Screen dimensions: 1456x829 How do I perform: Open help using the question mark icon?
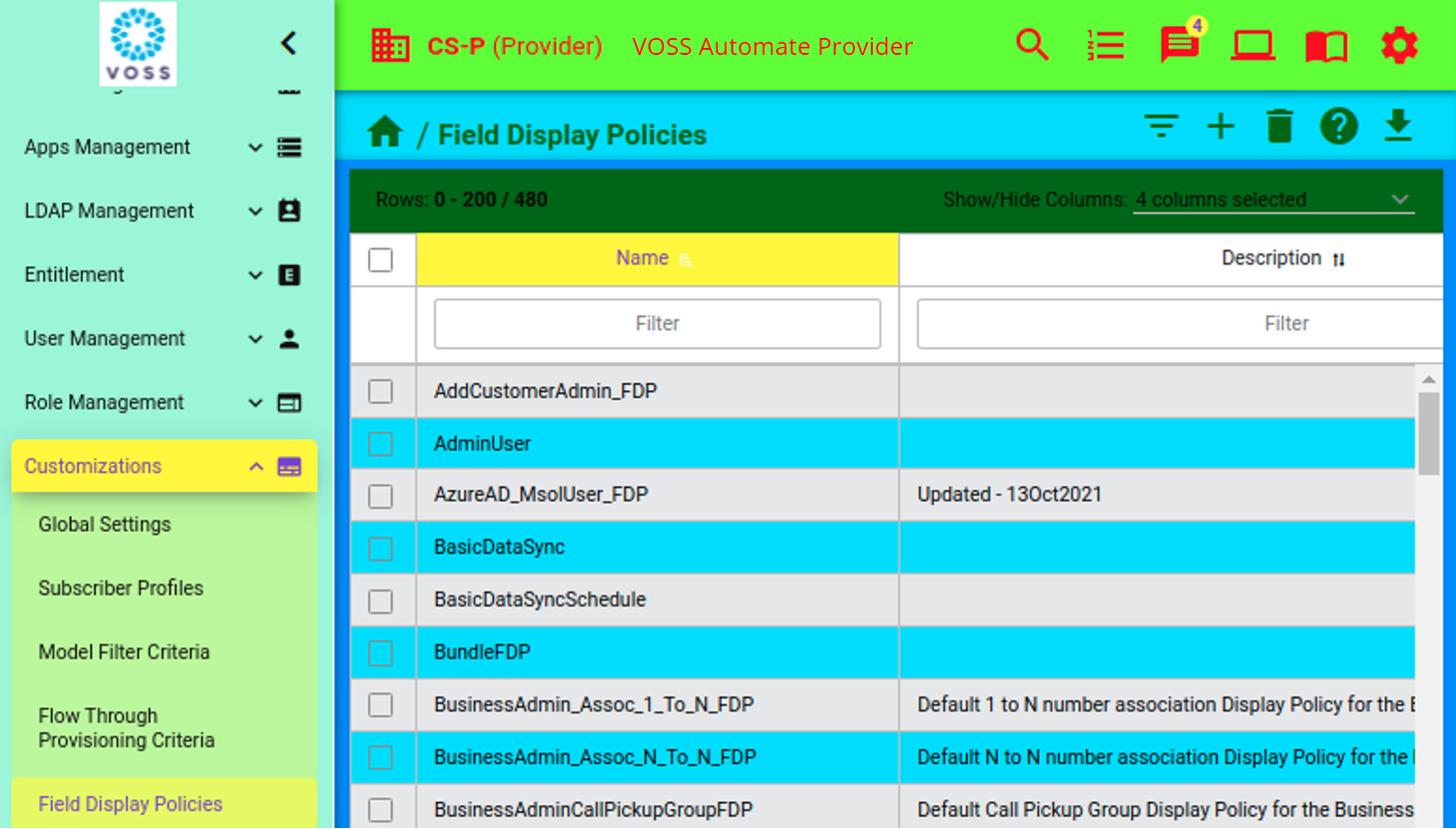point(1338,127)
